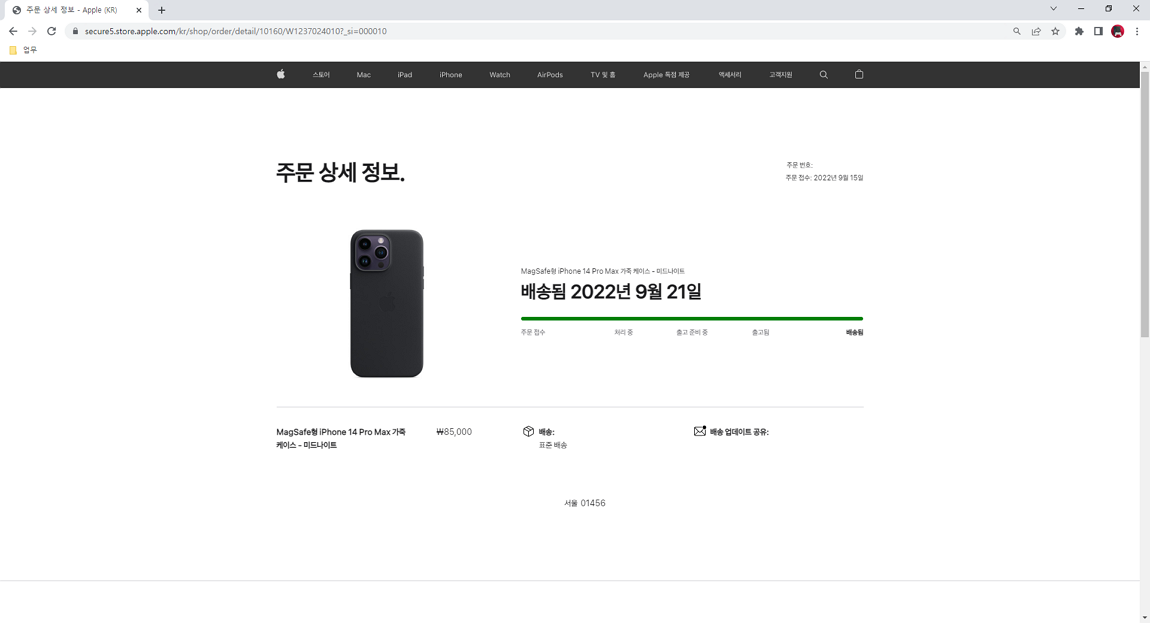Click the 출고 준비 중 step label
The width and height of the screenshot is (1150, 623).
tap(692, 332)
